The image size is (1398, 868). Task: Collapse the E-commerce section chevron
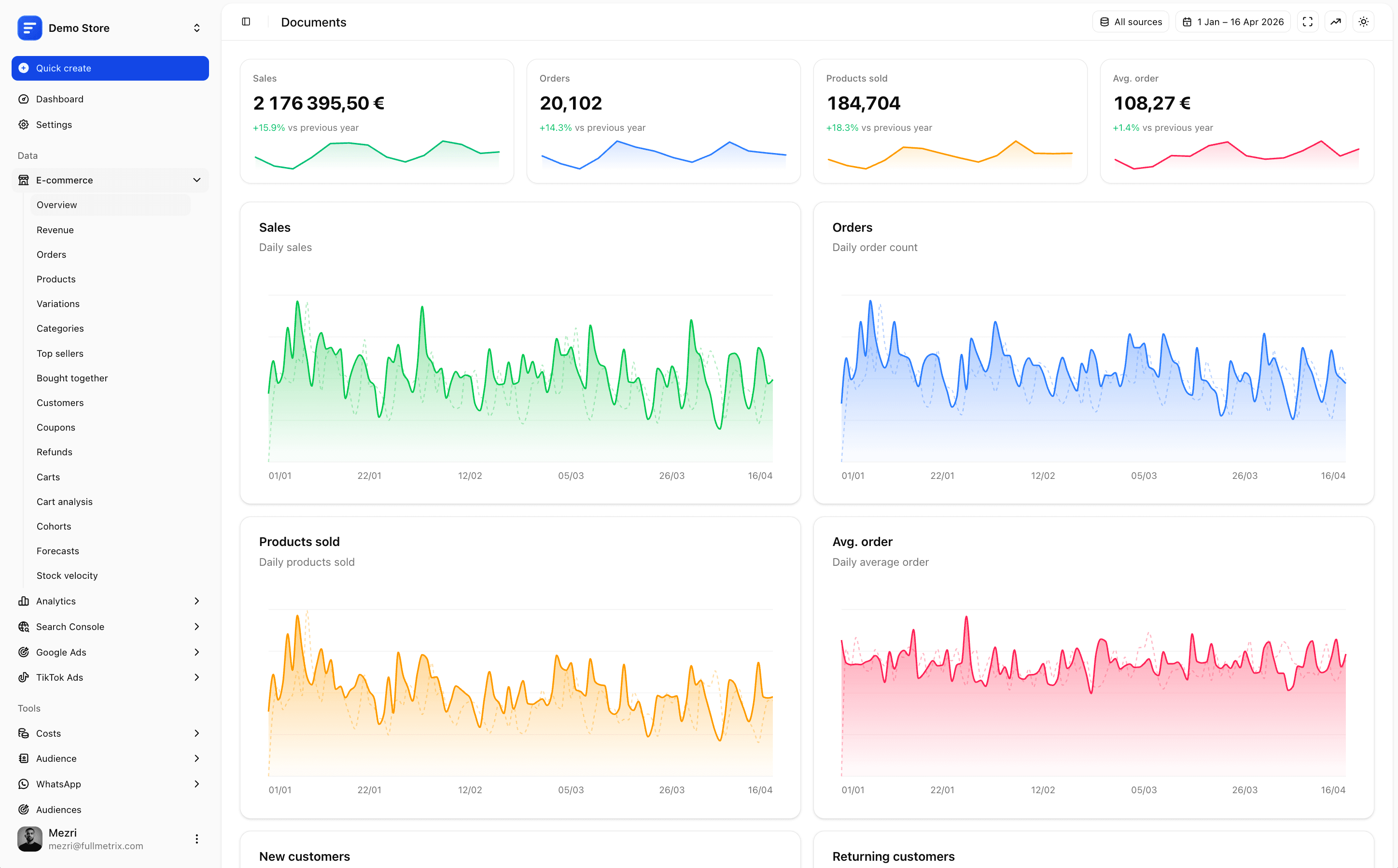coord(197,180)
